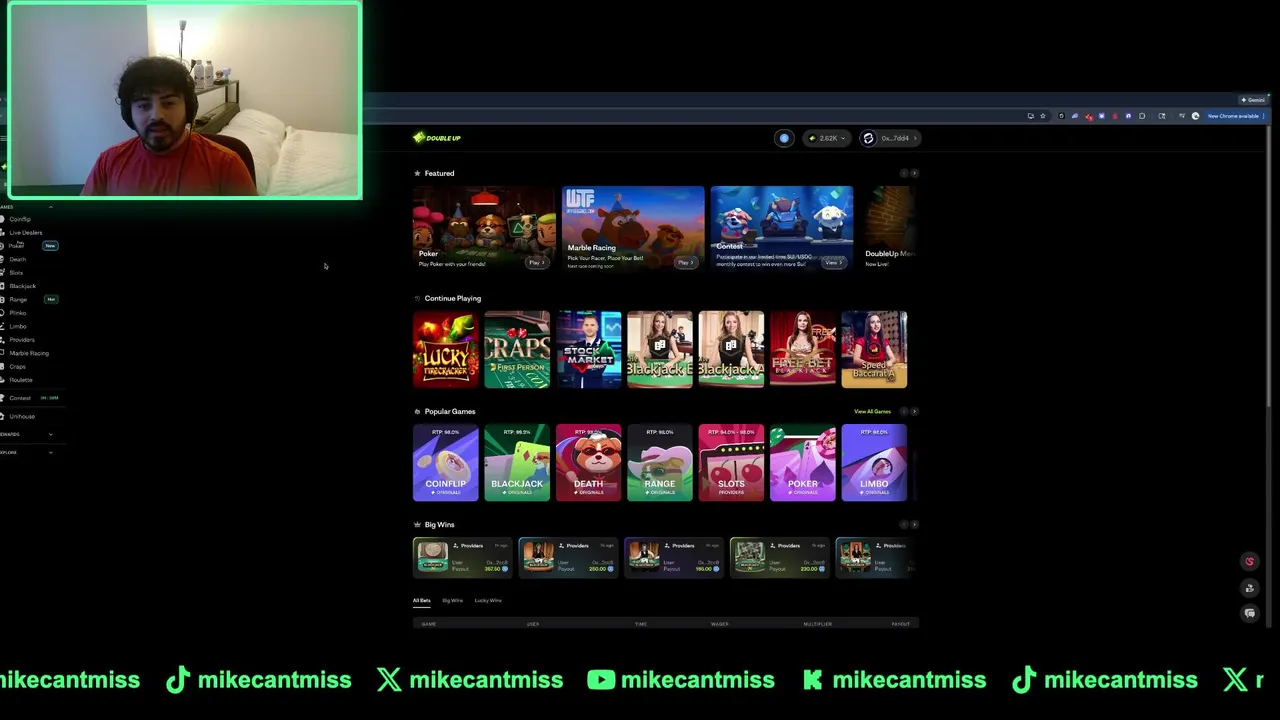Screen dimensions: 1280x720
Task: Open Coinflip from the sidebar
Action: [19, 219]
